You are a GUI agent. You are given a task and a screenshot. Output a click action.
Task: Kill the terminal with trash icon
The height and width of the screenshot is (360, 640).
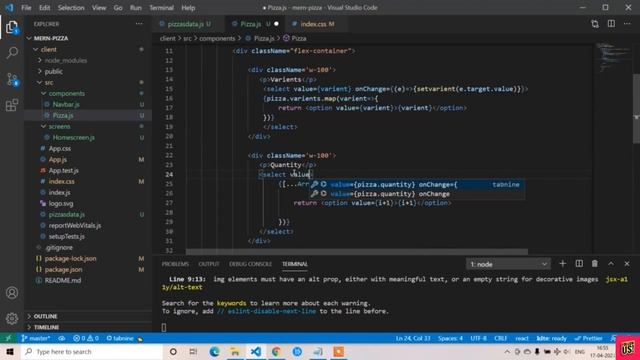click(595, 264)
